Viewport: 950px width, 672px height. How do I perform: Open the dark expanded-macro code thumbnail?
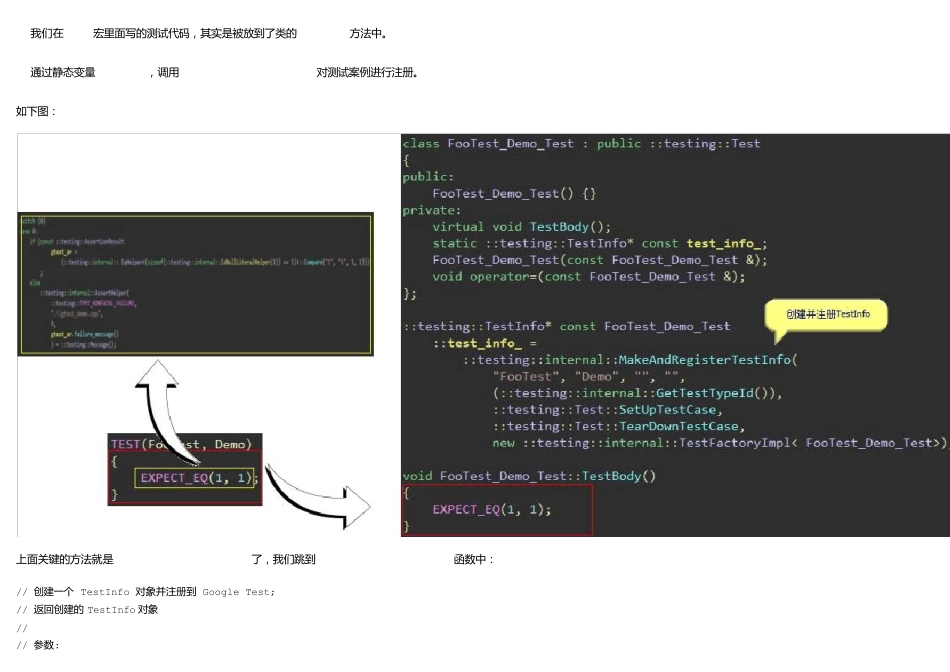(x=195, y=283)
